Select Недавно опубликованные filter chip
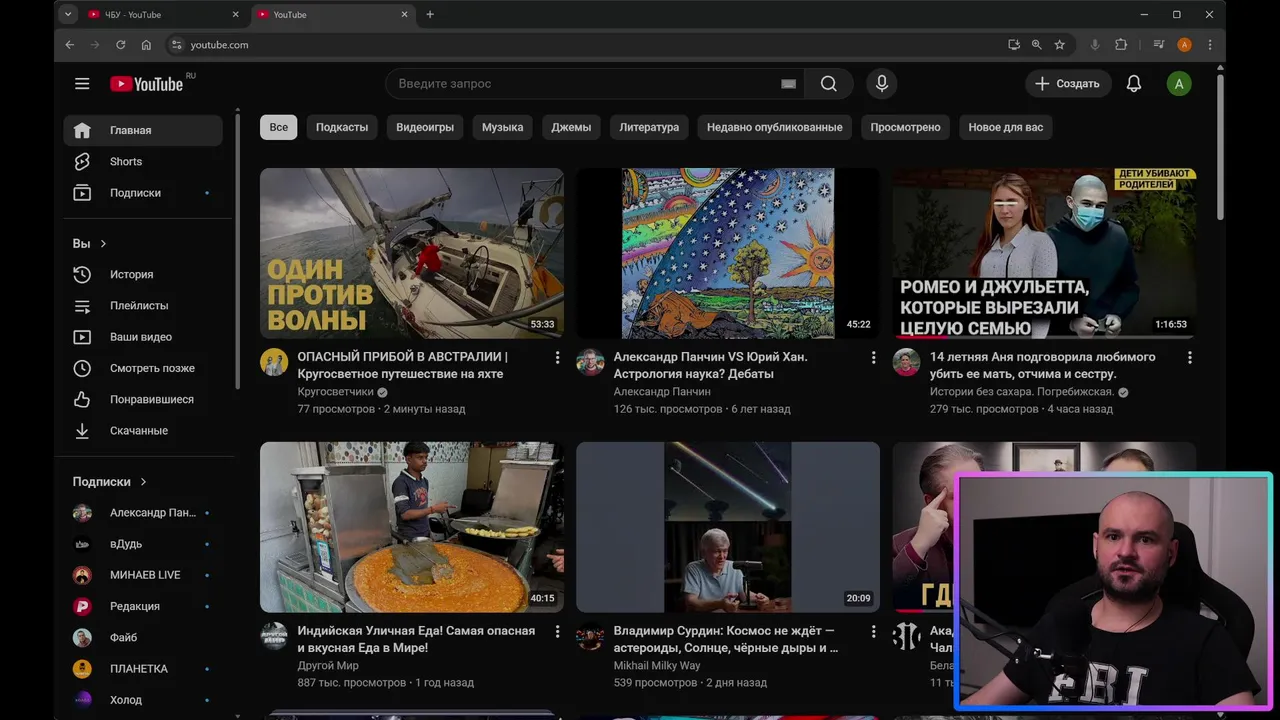 [775, 127]
